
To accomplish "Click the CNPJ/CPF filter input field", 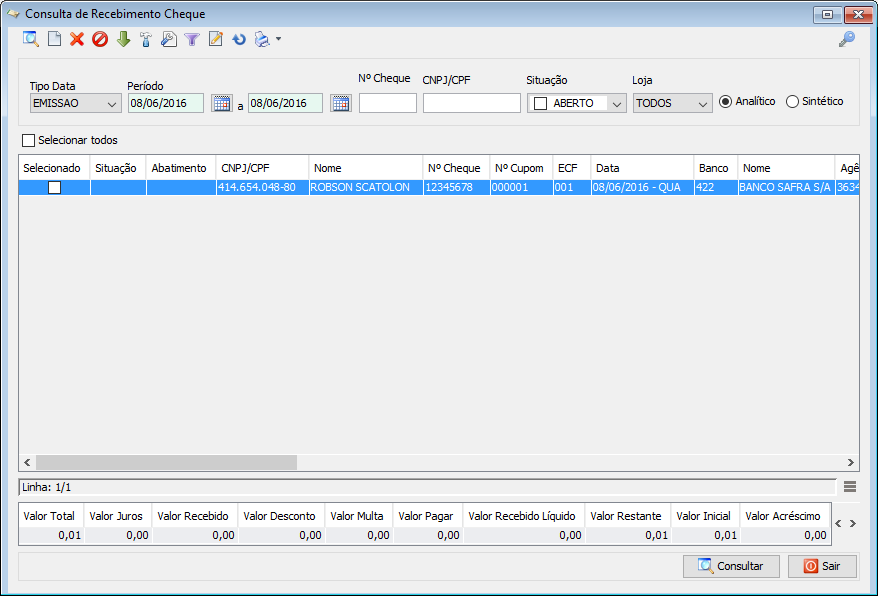I will click(471, 103).
